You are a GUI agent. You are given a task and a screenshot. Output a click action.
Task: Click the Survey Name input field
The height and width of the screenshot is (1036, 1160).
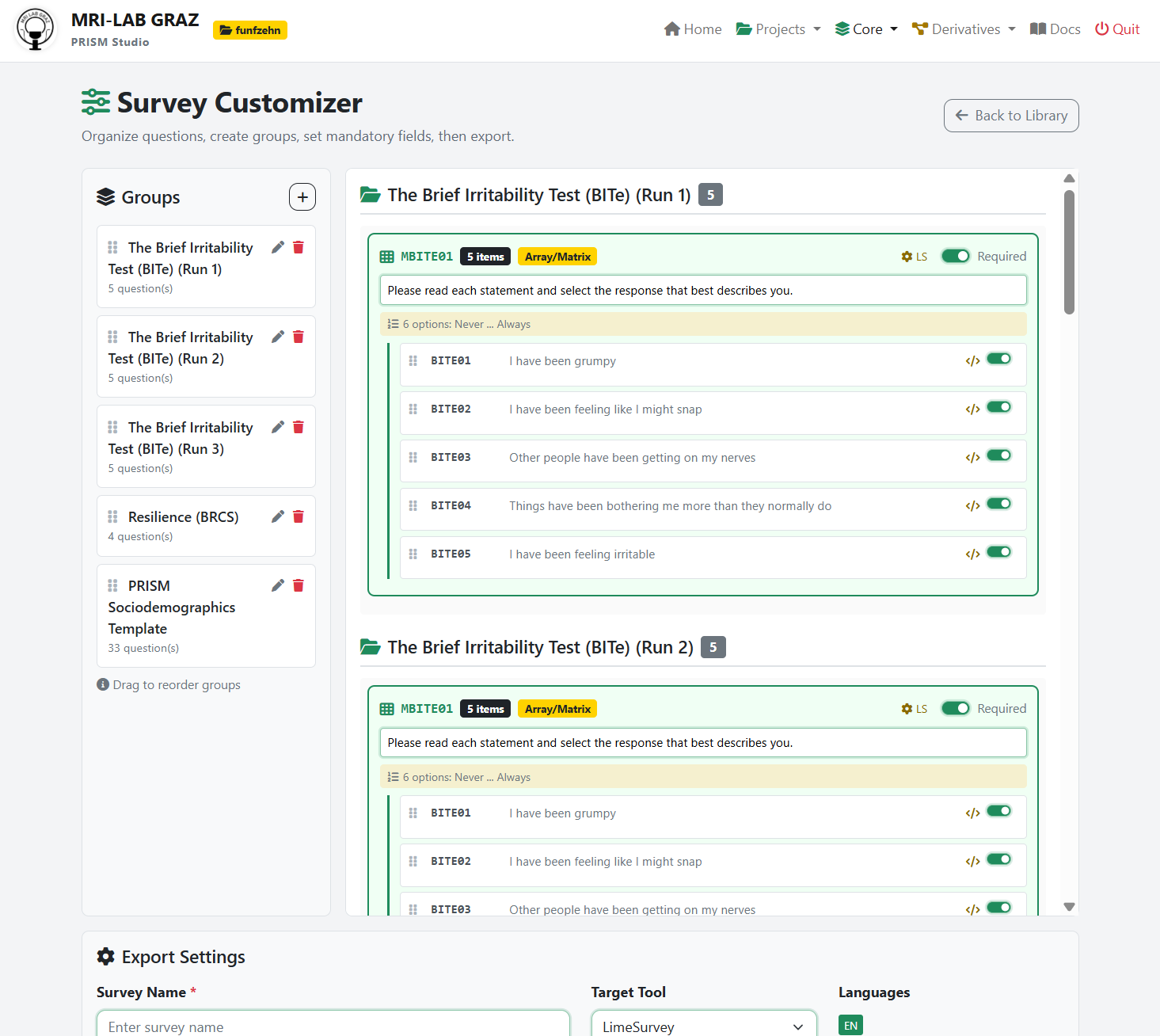(333, 1026)
